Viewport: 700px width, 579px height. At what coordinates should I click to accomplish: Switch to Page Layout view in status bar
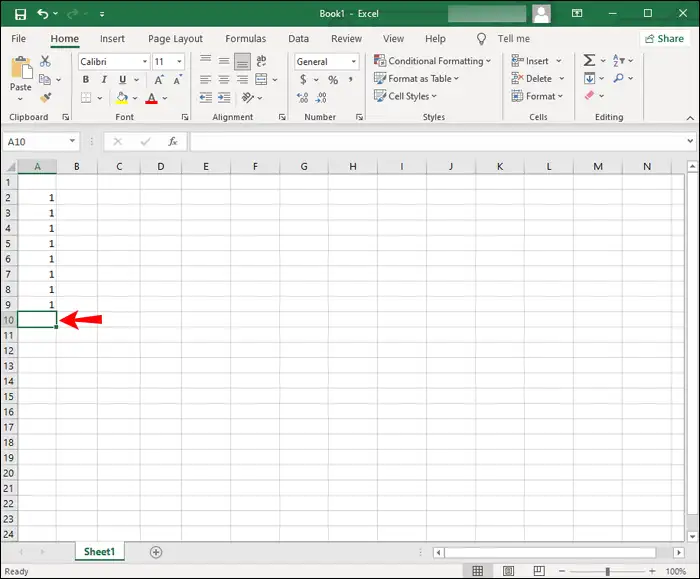(508, 571)
